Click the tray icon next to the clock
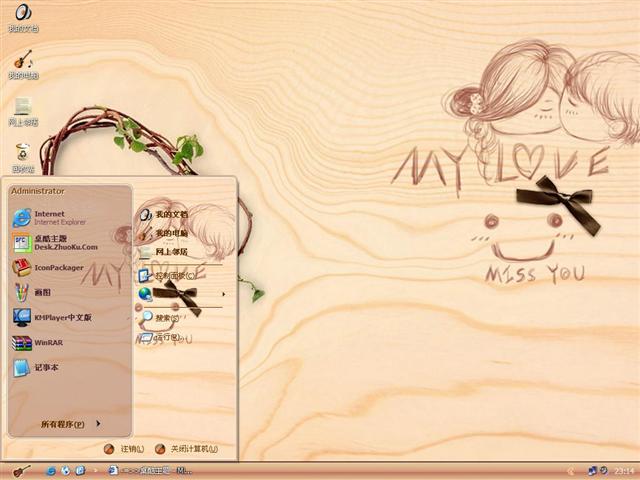This screenshot has width=640, height=480. click(x=604, y=471)
